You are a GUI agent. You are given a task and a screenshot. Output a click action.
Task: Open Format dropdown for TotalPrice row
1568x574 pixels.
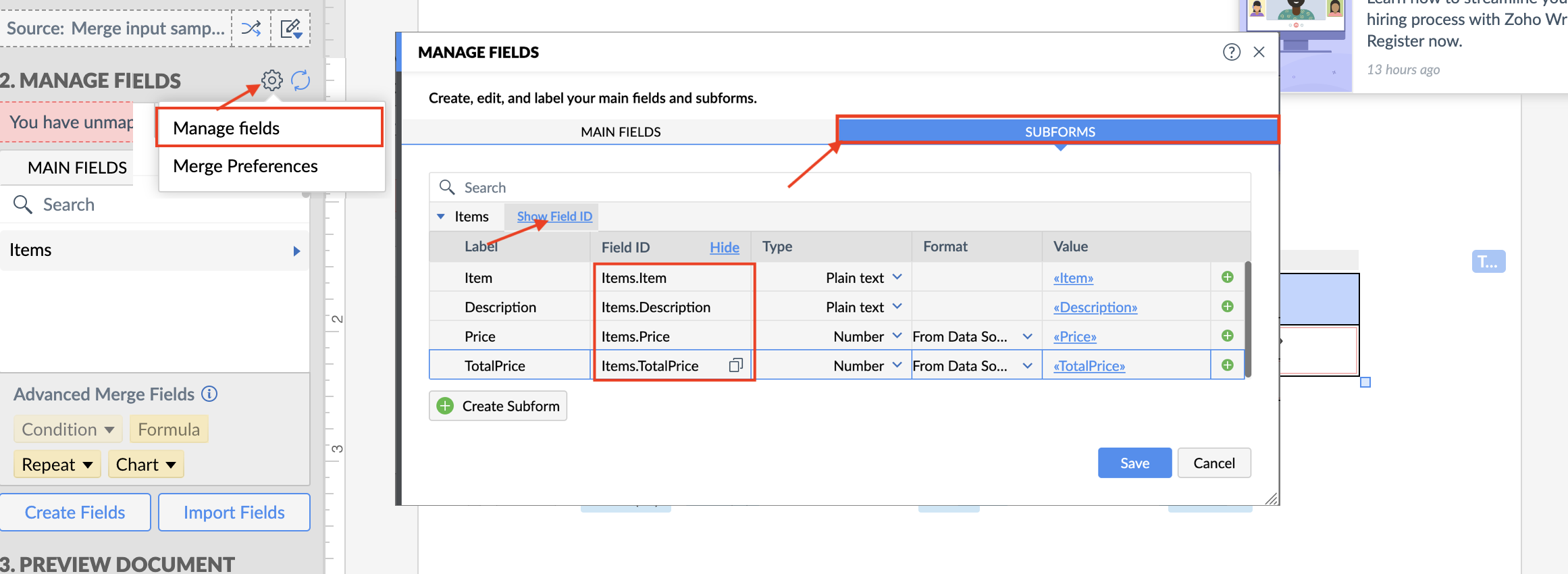1026,365
